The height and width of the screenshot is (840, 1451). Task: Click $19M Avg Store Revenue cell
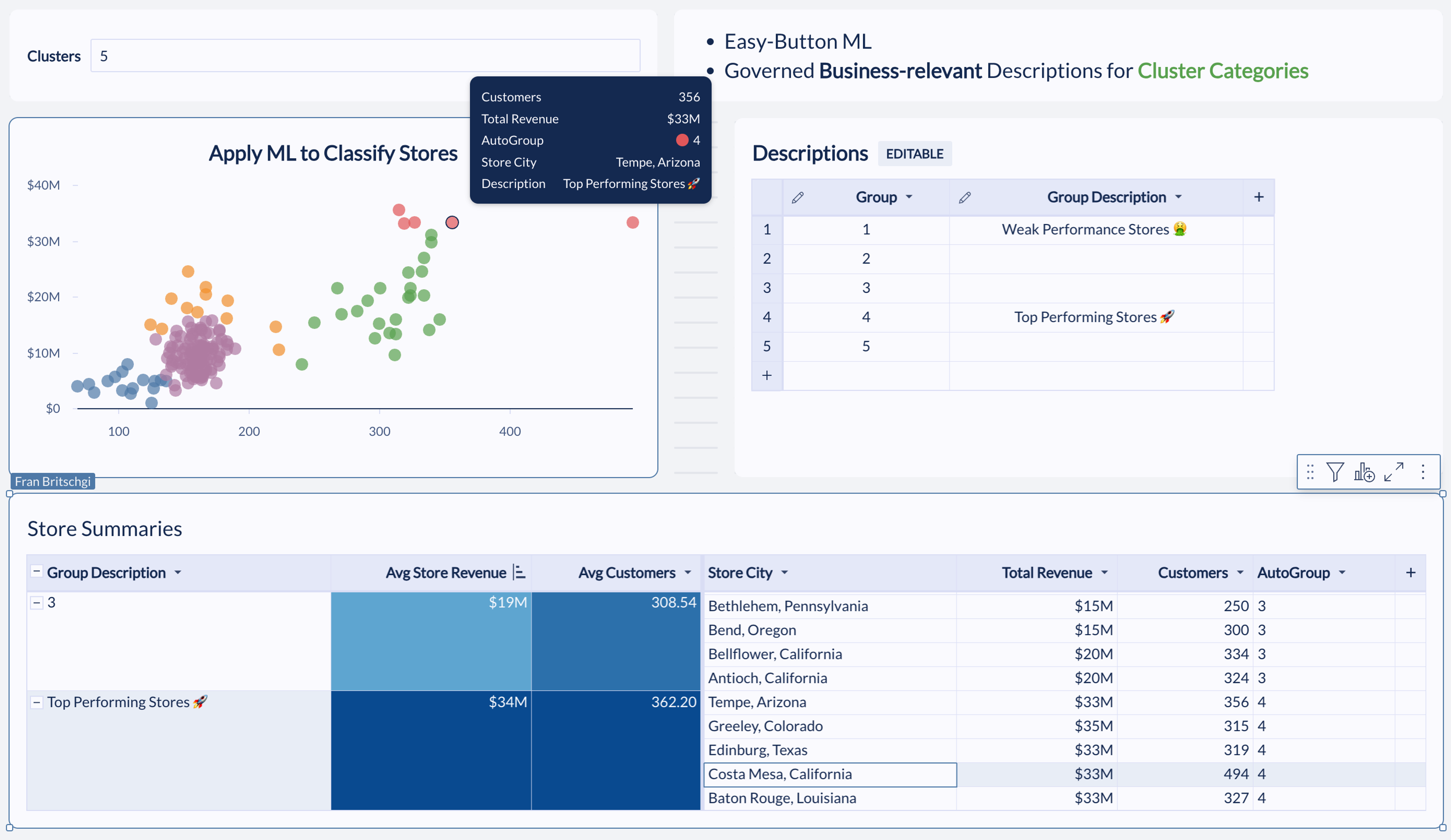tap(431, 641)
